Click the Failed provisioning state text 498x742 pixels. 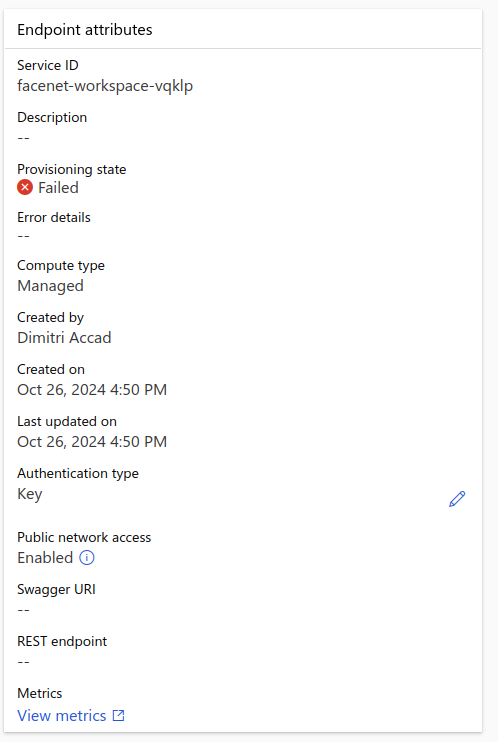[58, 188]
